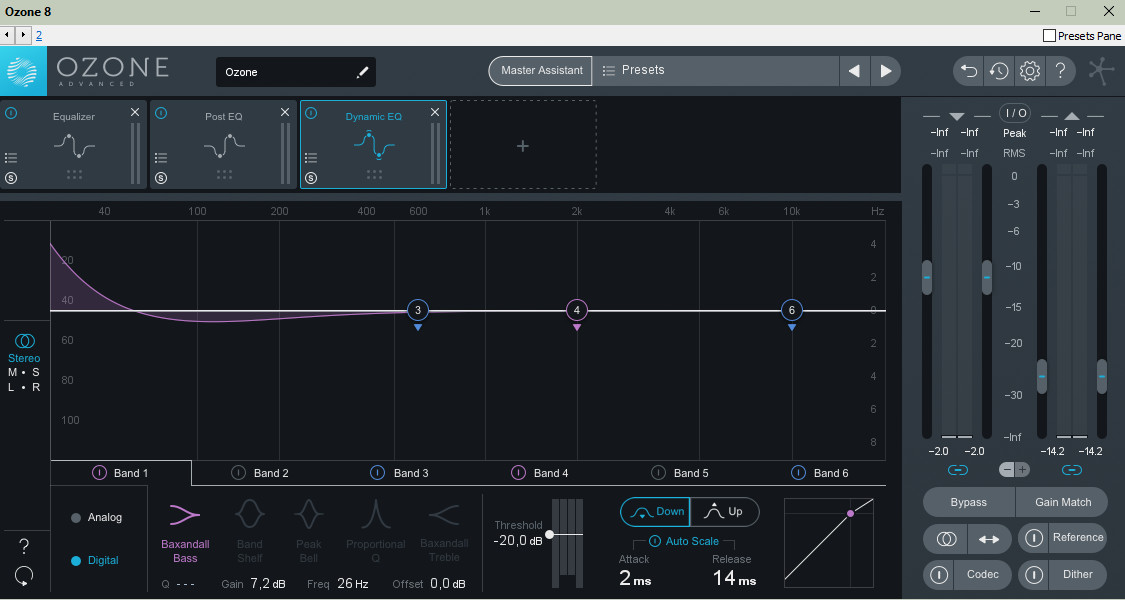Image resolution: width=1125 pixels, height=600 pixels.
Task: Remove the Dynamic EQ module
Action: [x=435, y=112]
